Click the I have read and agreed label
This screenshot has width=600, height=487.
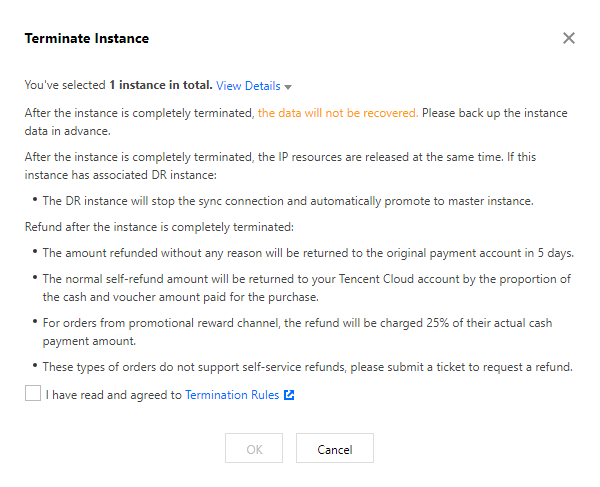coord(114,395)
